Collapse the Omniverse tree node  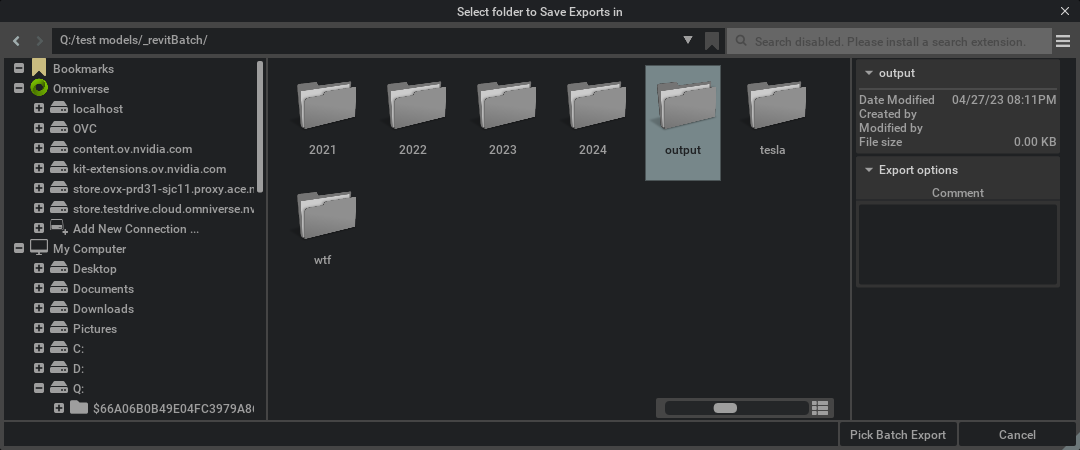[x=19, y=89]
